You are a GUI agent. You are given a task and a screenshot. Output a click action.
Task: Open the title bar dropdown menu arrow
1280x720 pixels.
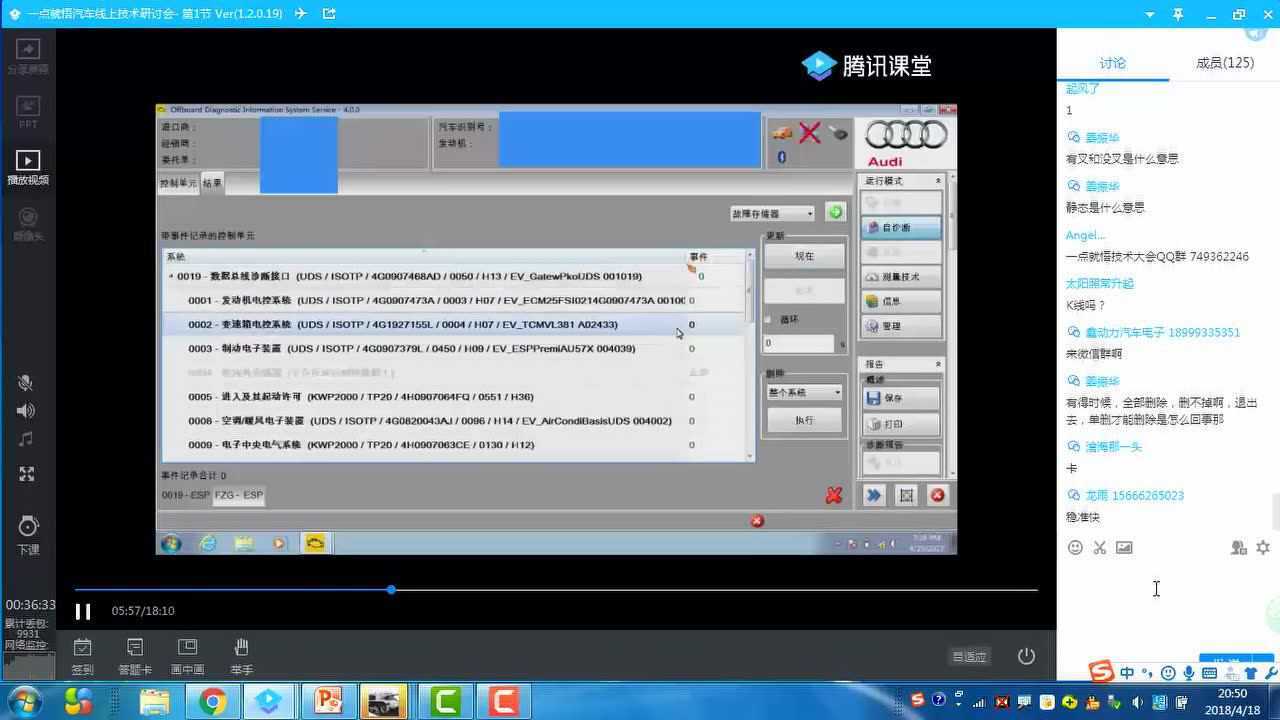[x=1150, y=14]
